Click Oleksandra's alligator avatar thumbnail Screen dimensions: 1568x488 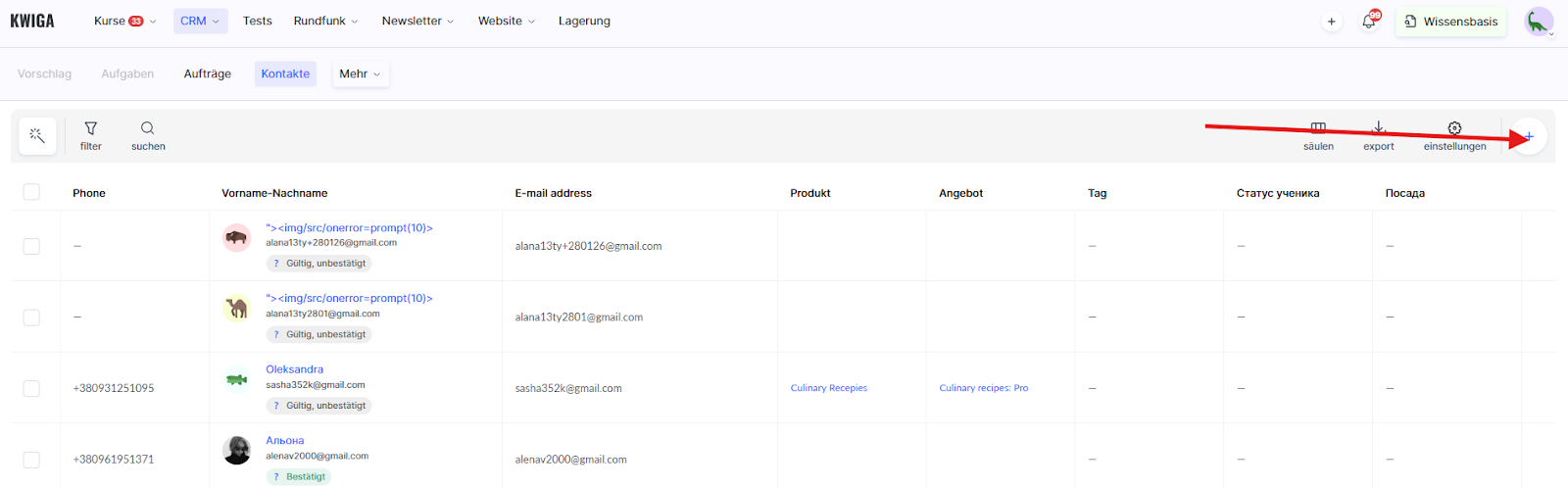pos(236,379)
